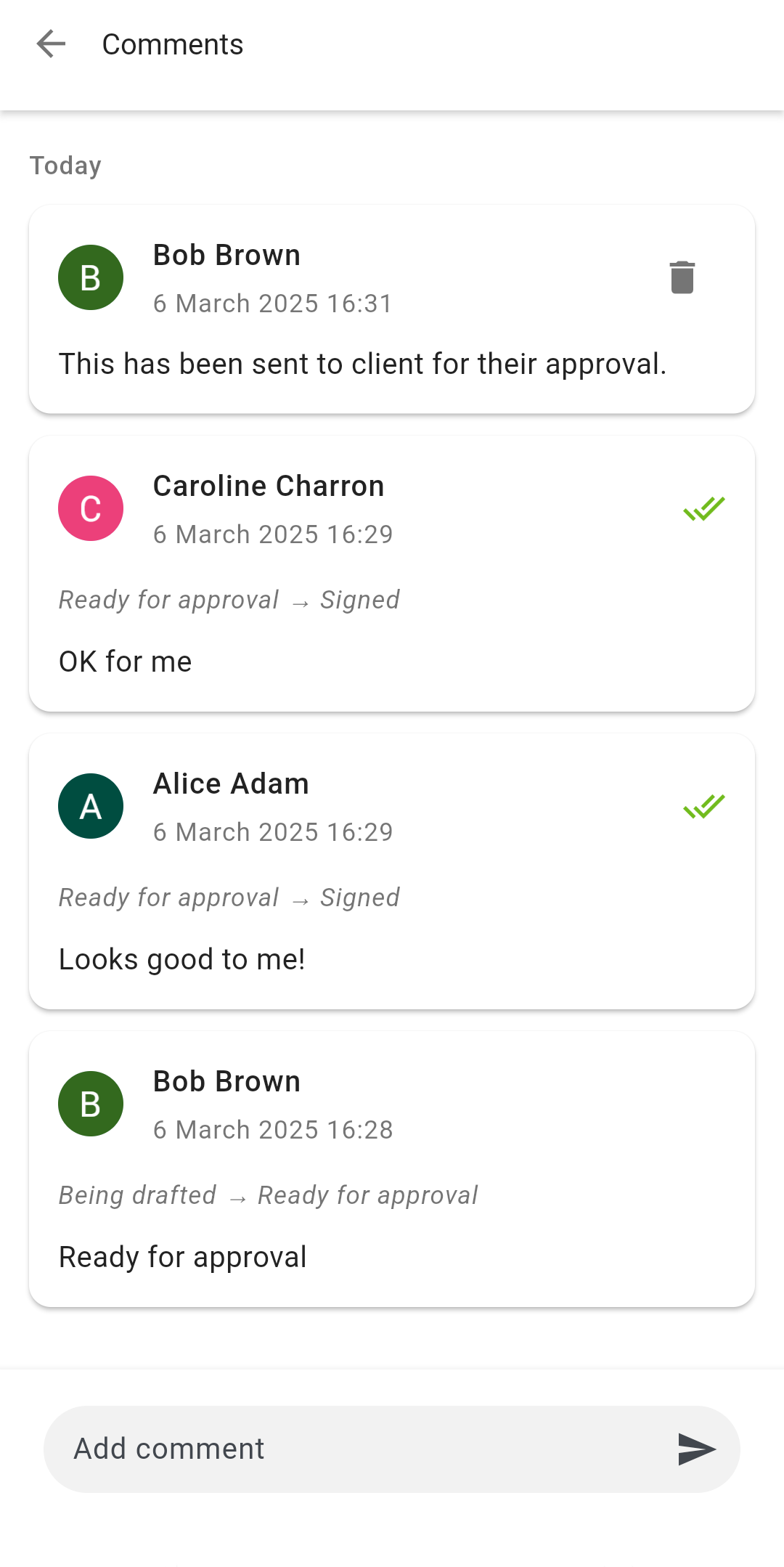
Task: Select the Caroline Charron name label
Action: 269,486
